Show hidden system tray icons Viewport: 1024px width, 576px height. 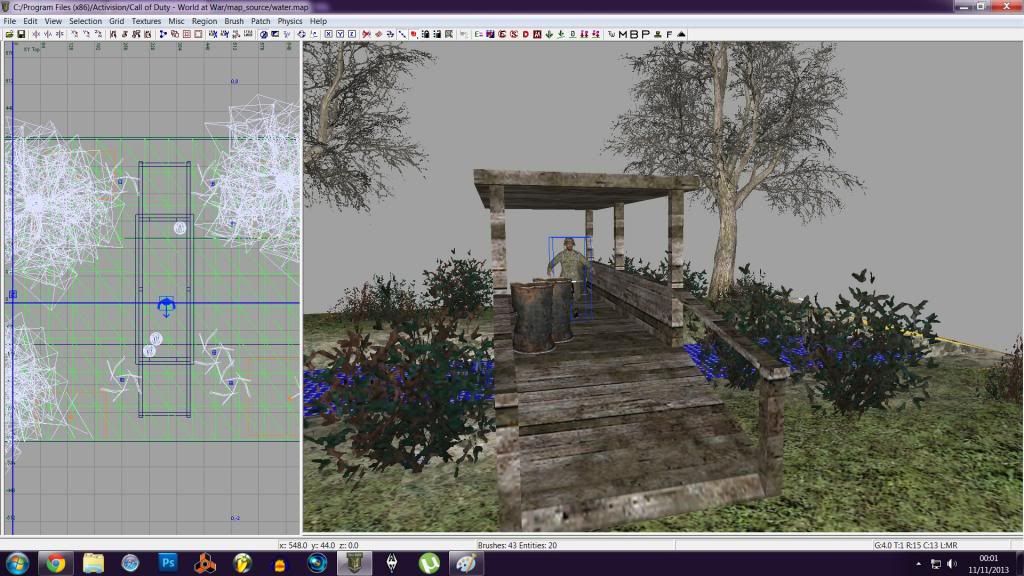coord(919,563)
